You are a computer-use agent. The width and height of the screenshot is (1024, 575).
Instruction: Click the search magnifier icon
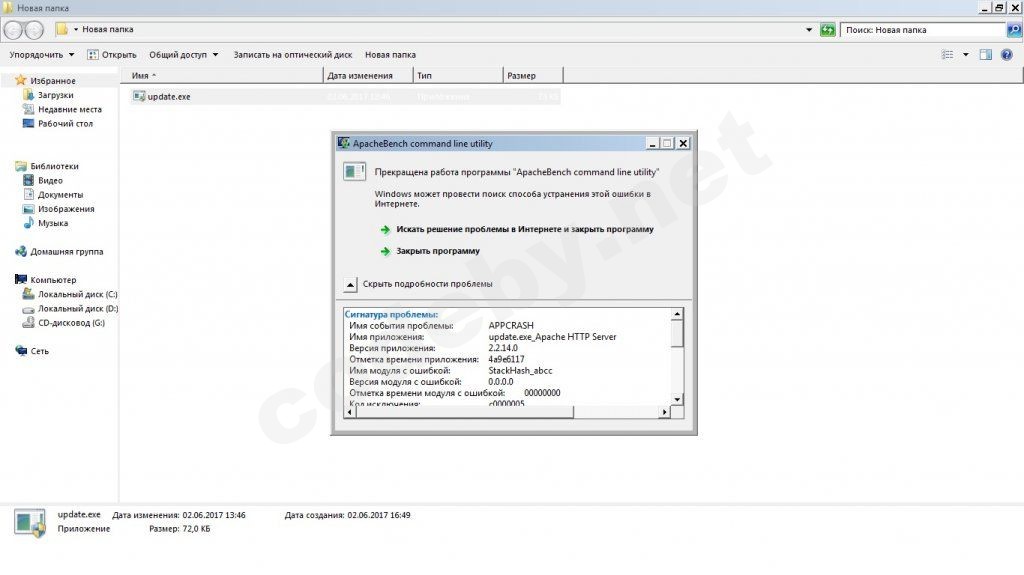click(x=1014, y=29)
